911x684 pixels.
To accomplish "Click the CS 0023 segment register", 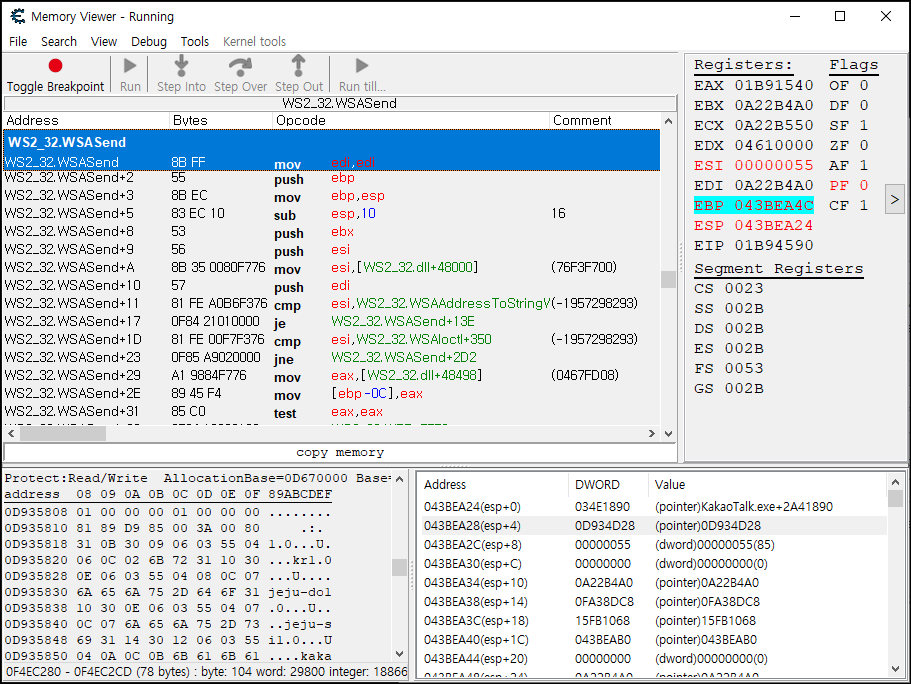I will (x=729, y=288).
